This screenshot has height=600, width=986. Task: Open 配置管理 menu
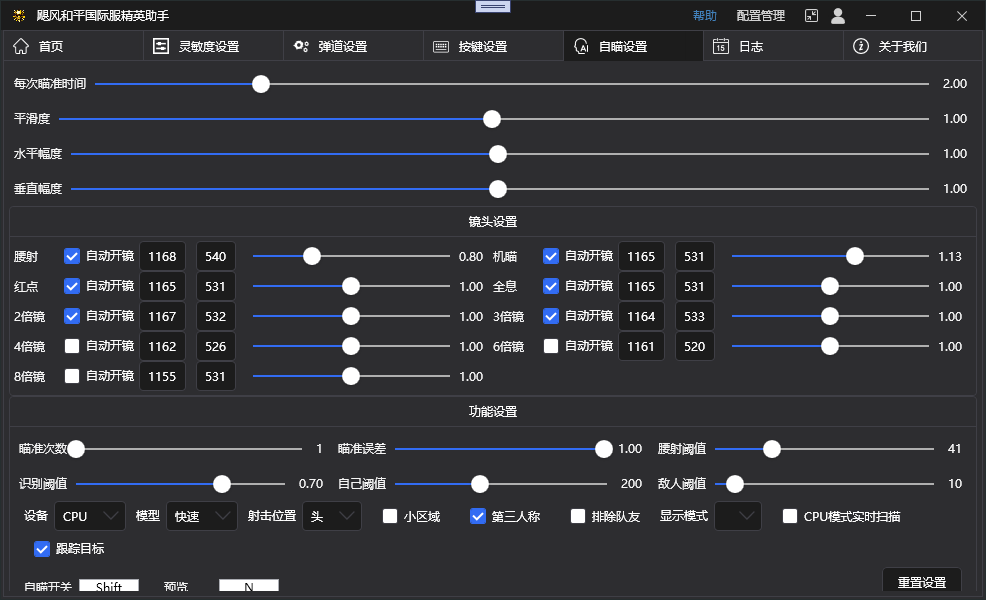pyautogui.click(x=761, y=16)
